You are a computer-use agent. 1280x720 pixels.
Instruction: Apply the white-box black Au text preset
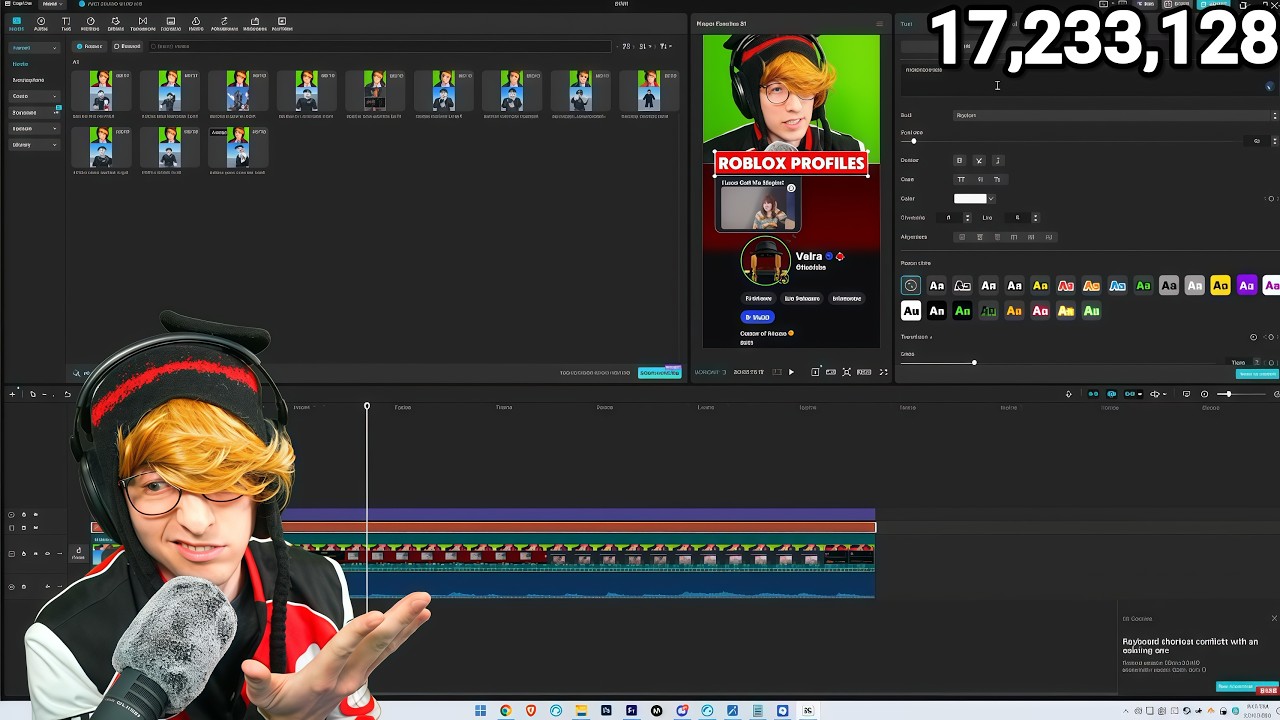tap(911, 311)
